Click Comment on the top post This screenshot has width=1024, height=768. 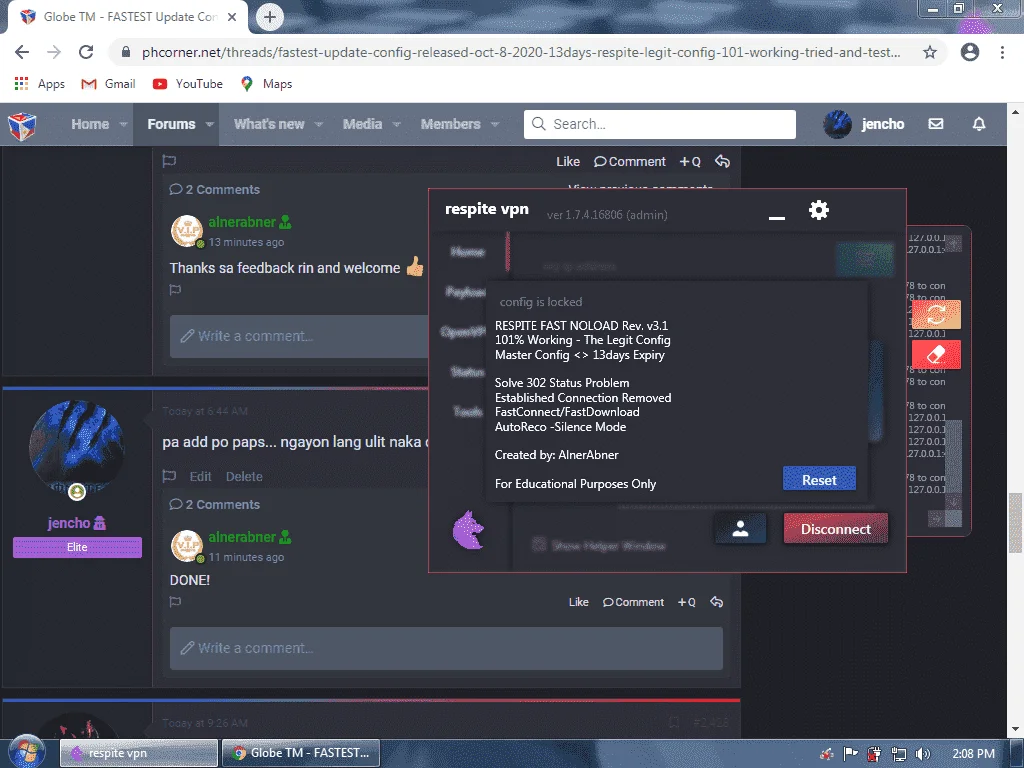[x=630, y=161]
